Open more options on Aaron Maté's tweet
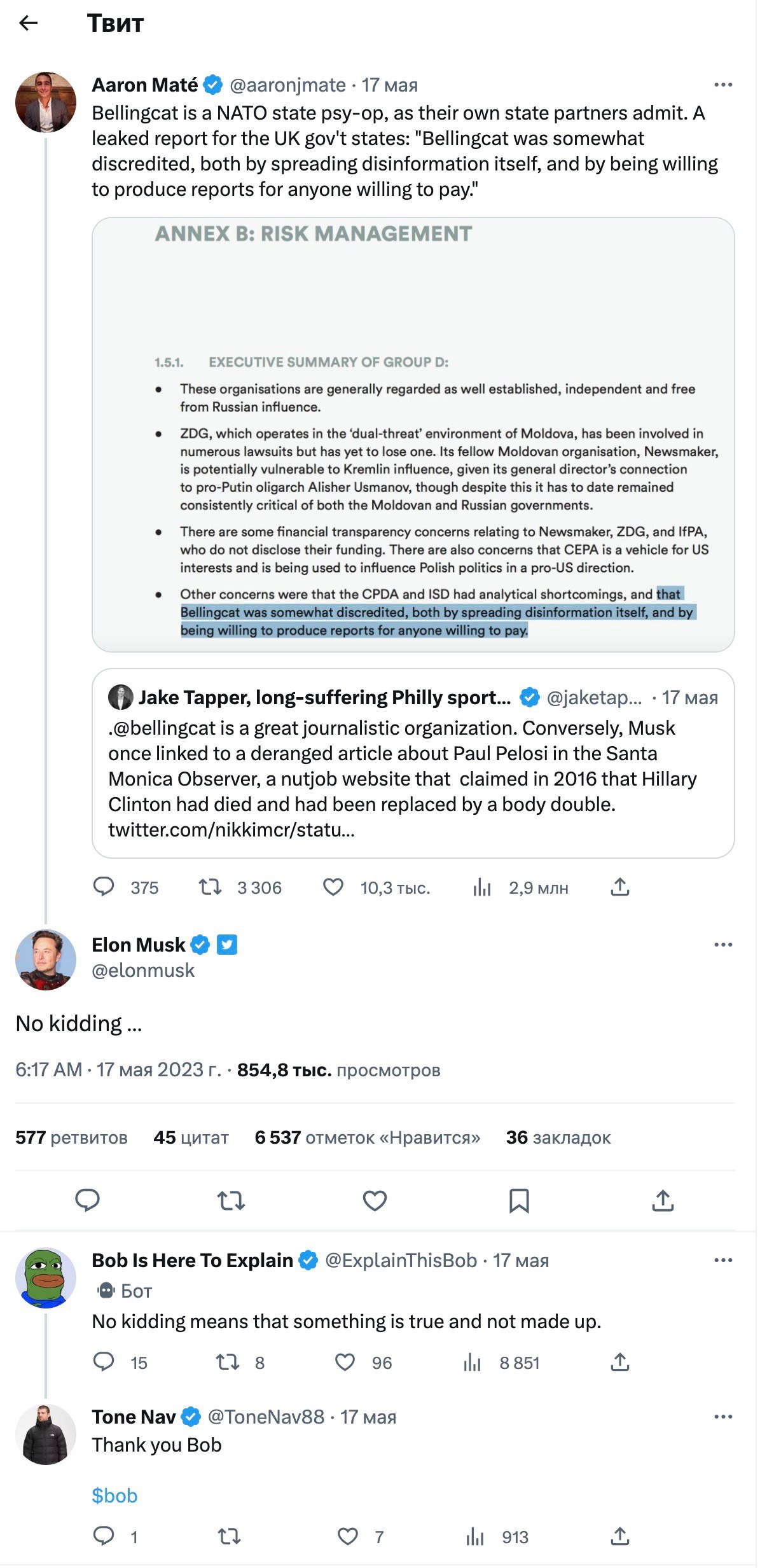This screenshot has height=1568, width=774. click(723, 85)
